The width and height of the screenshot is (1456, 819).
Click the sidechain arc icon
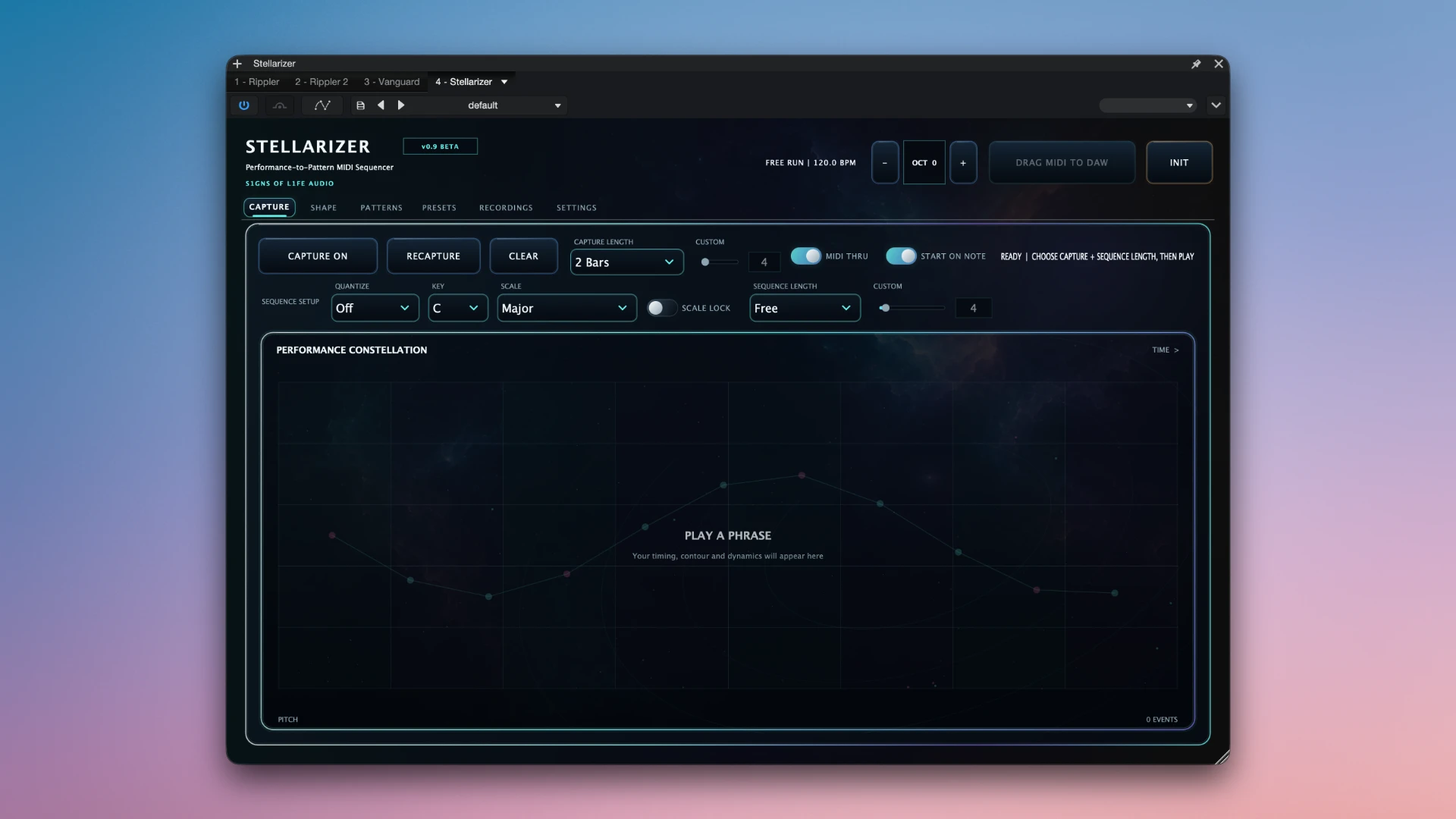pyautogui.click(x=280, y=105)
